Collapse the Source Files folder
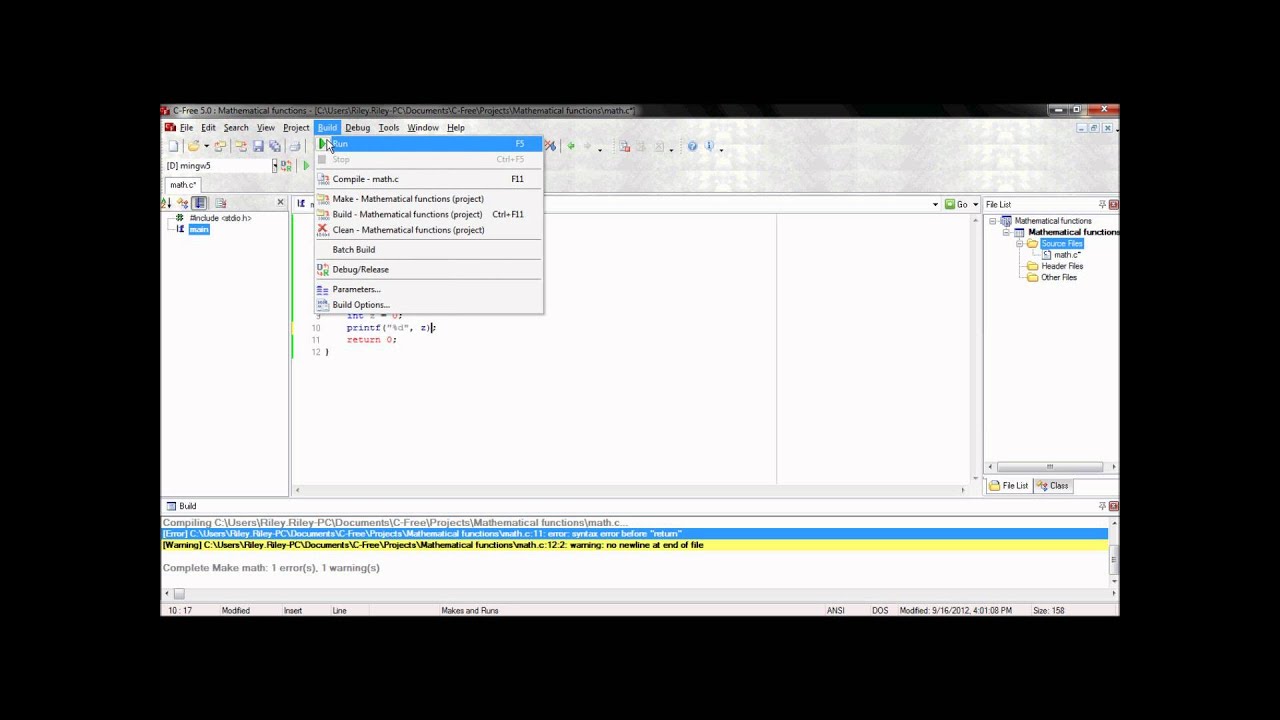 click(1019, 244)
